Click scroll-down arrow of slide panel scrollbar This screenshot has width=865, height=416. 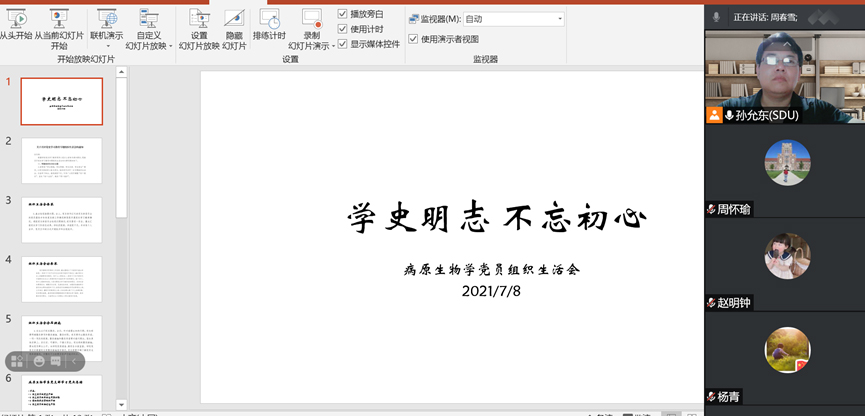tap(122, 403)
